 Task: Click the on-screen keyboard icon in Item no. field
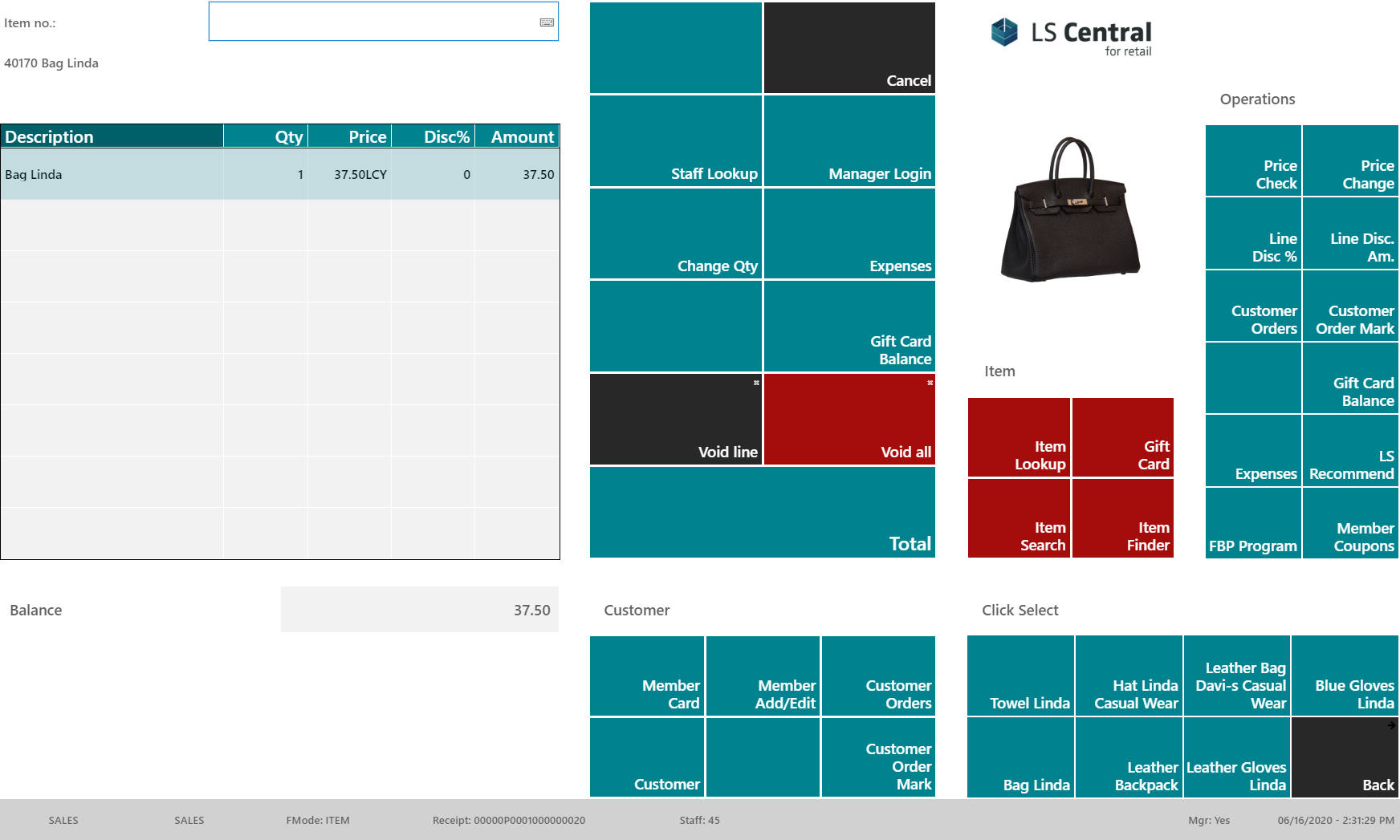click(x=547, y=22)
